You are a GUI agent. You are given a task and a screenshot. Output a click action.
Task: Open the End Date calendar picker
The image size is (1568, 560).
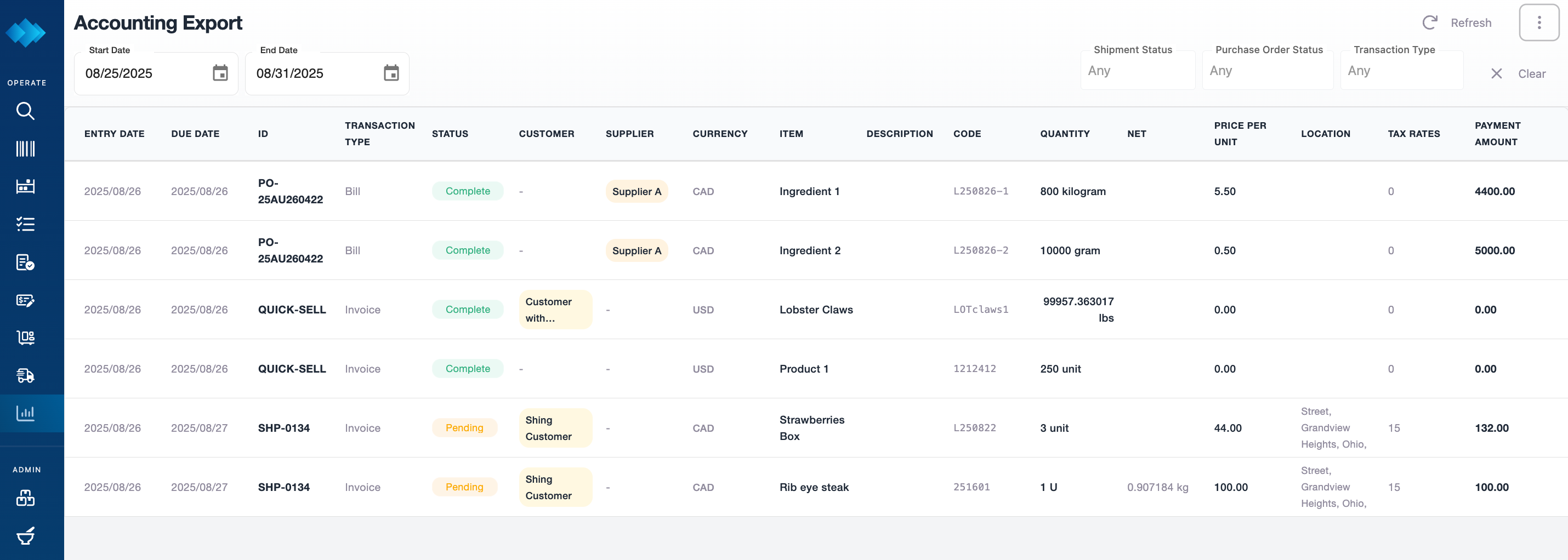point(391,73)
